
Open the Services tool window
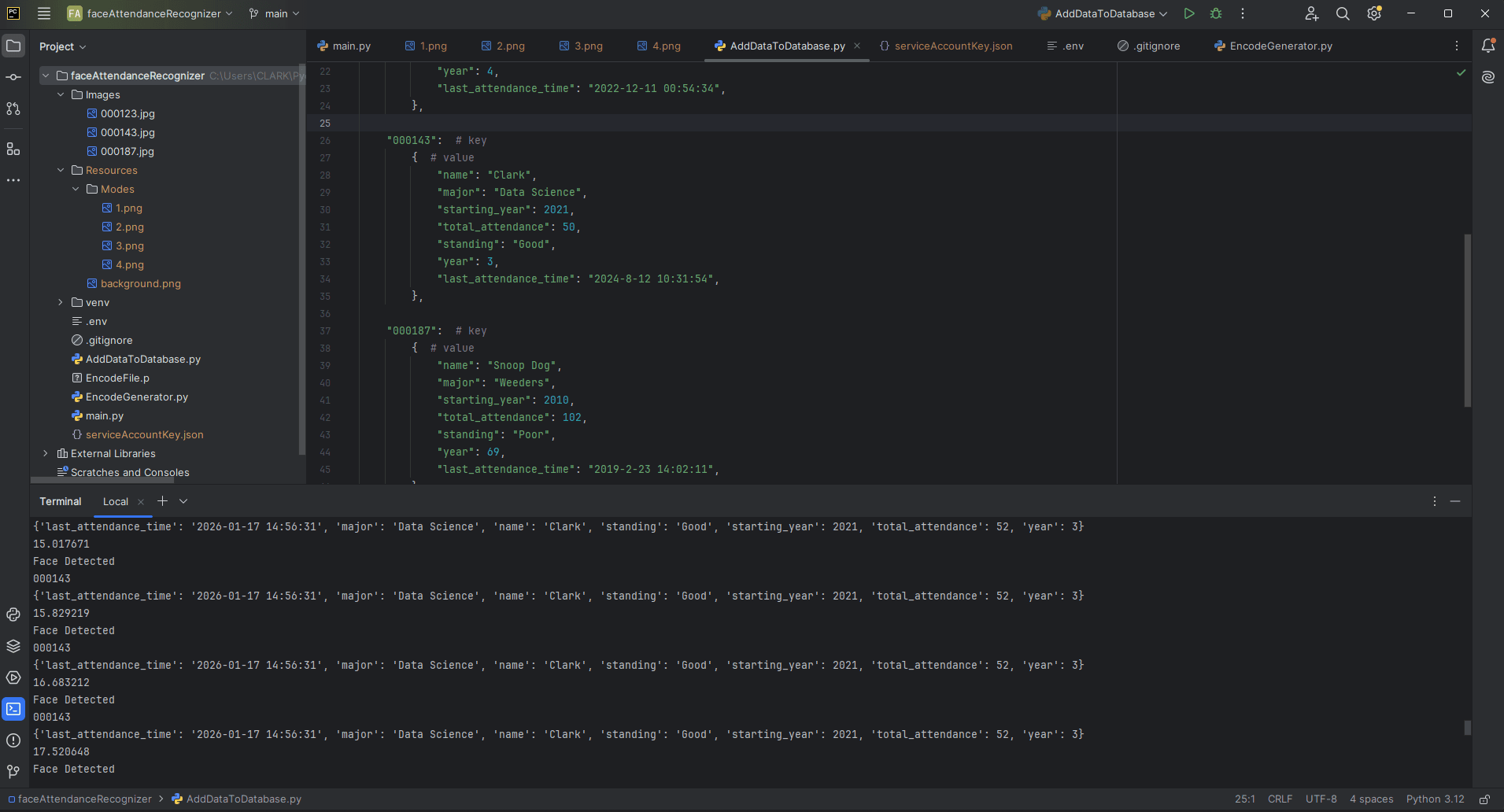(13, 677)
